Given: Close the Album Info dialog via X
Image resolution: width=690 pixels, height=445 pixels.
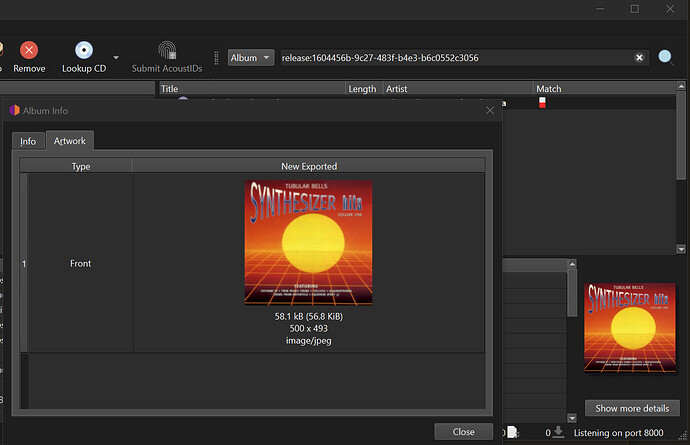Looking at the screenshot, I should point(490,110).
